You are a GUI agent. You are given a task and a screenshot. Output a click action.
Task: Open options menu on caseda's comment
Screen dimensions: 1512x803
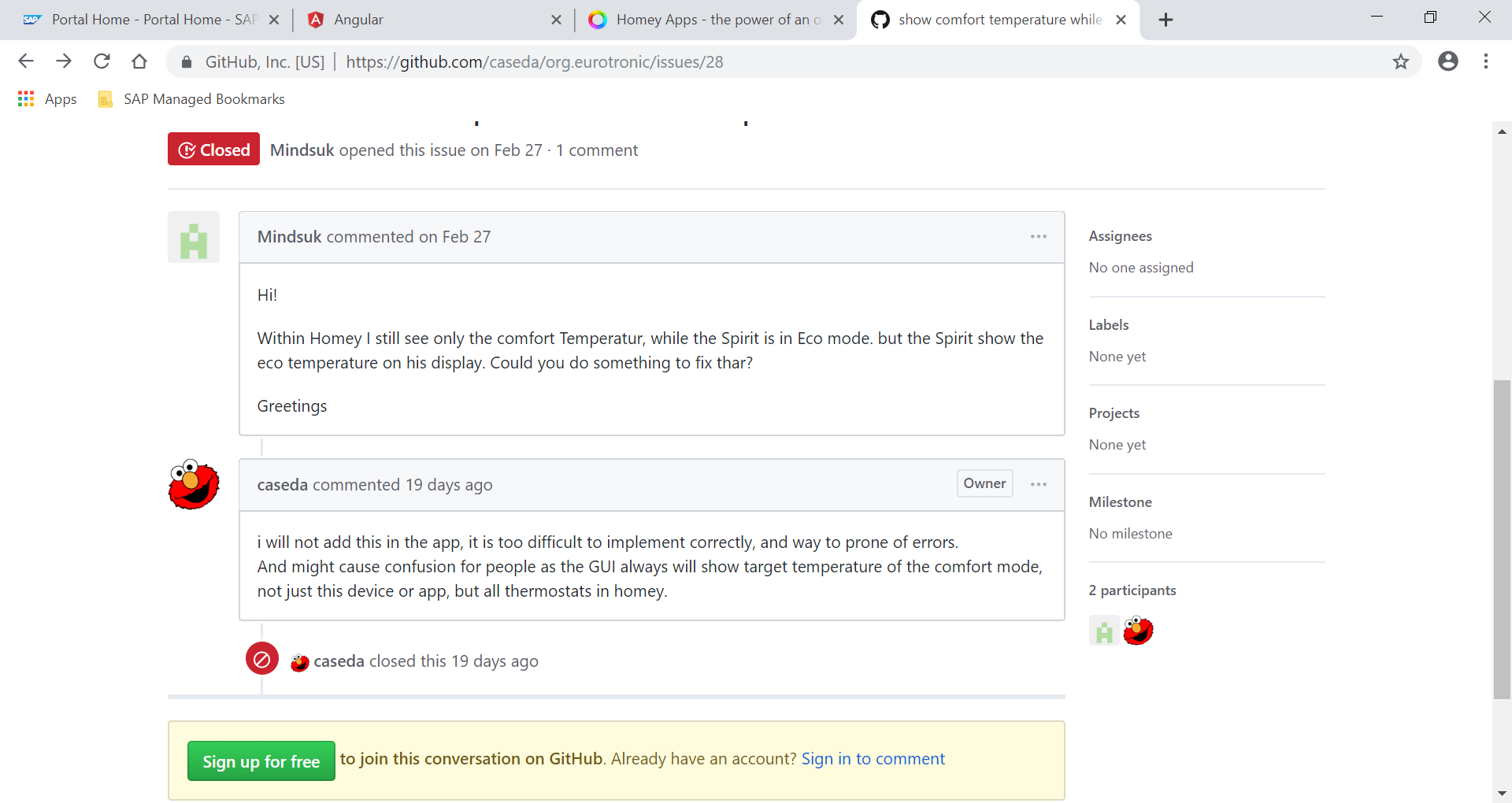point(1038,484)
